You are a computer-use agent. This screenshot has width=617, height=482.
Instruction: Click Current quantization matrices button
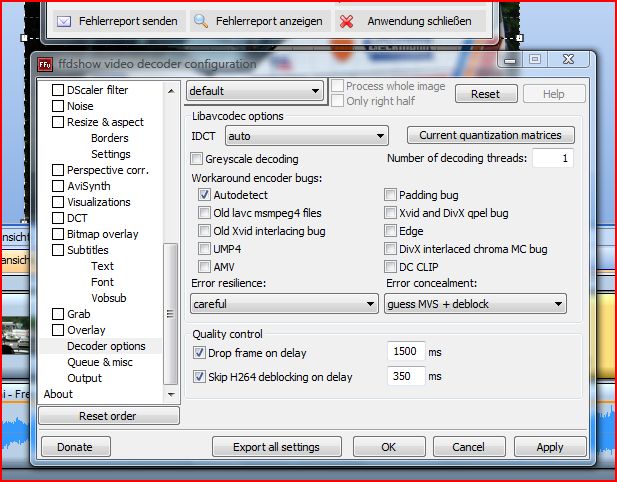coord(490,135)
